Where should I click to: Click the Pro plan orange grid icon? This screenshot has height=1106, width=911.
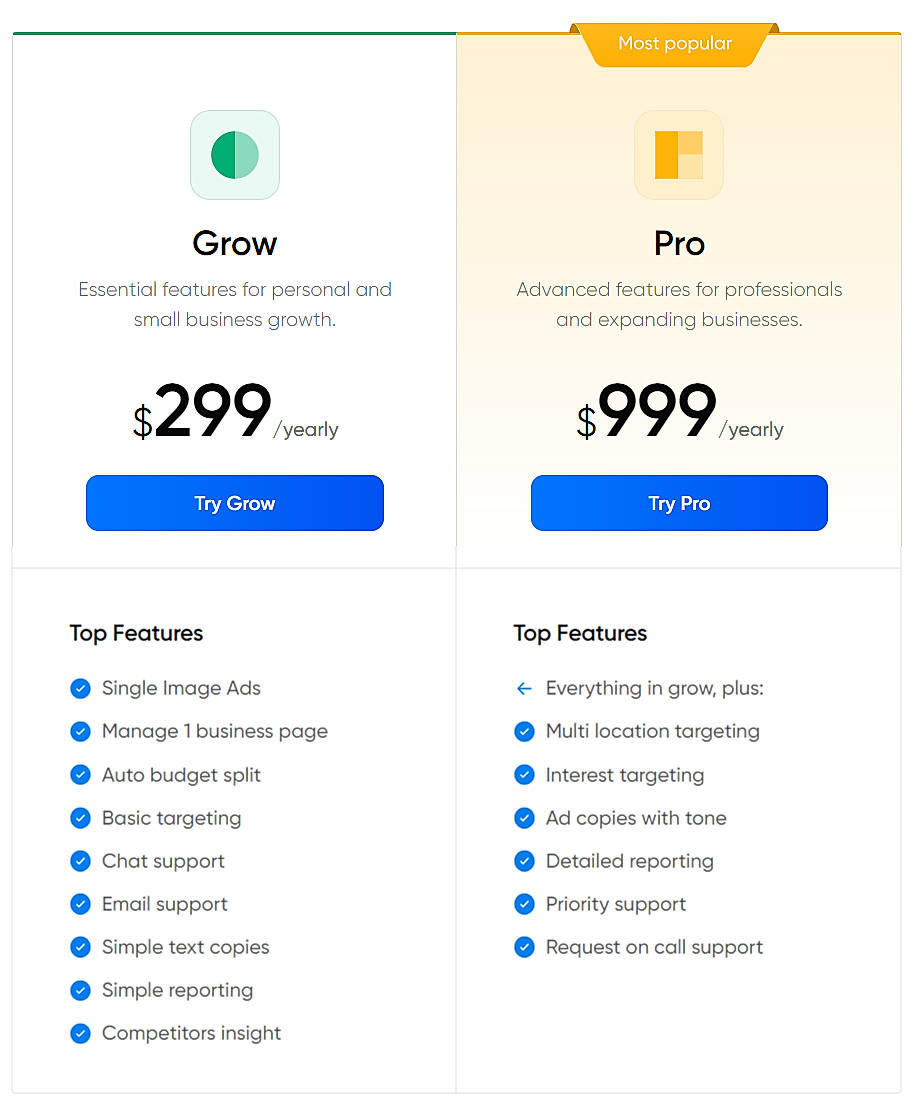point(678,154)
